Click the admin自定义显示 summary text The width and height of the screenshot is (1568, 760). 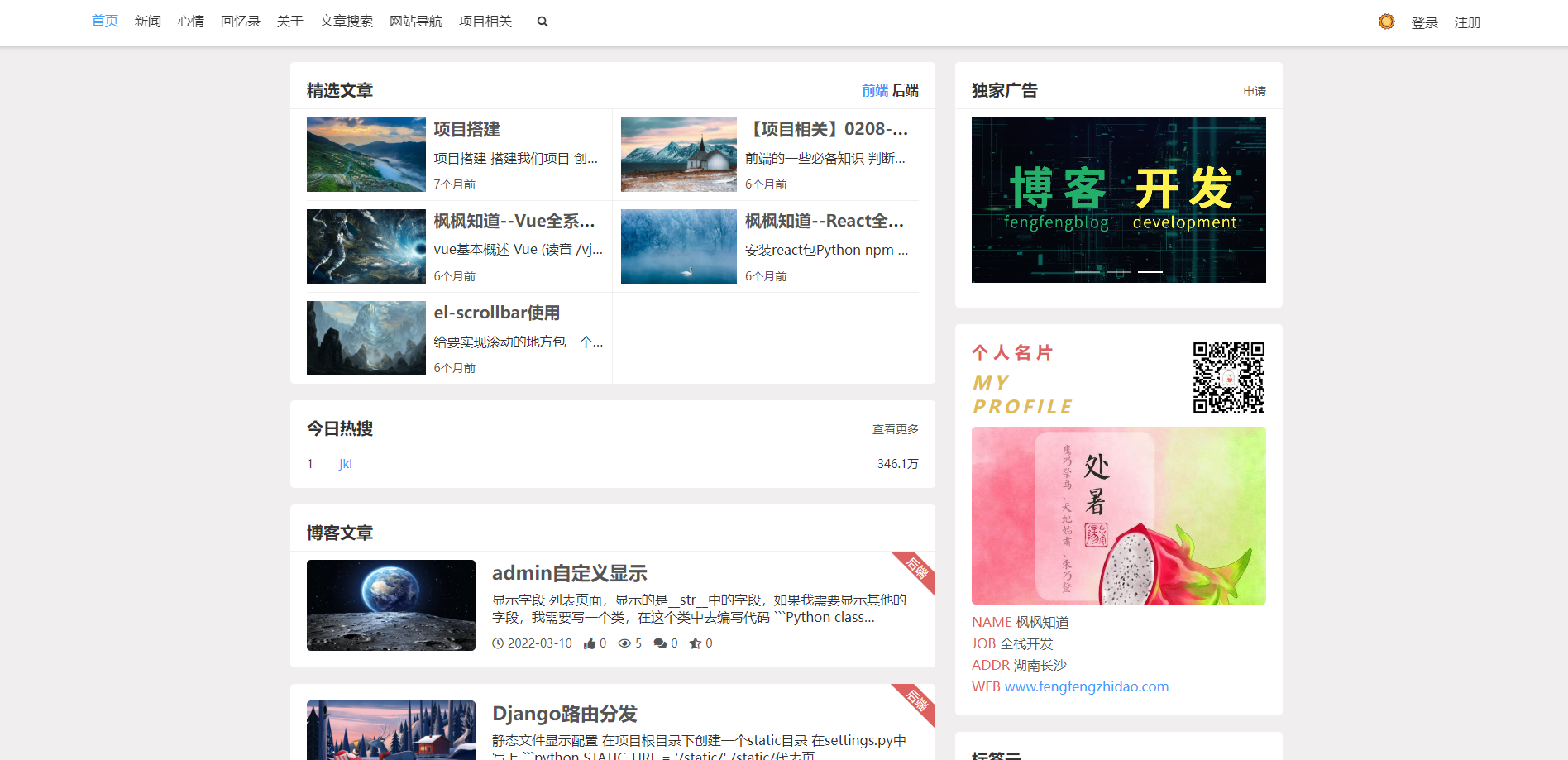point(700,609)
